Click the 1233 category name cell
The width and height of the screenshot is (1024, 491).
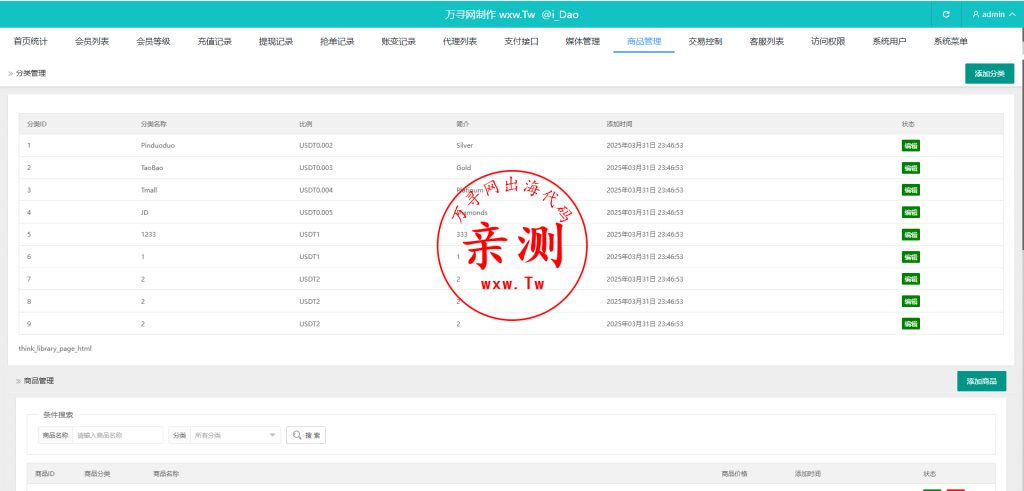[148, 234]
